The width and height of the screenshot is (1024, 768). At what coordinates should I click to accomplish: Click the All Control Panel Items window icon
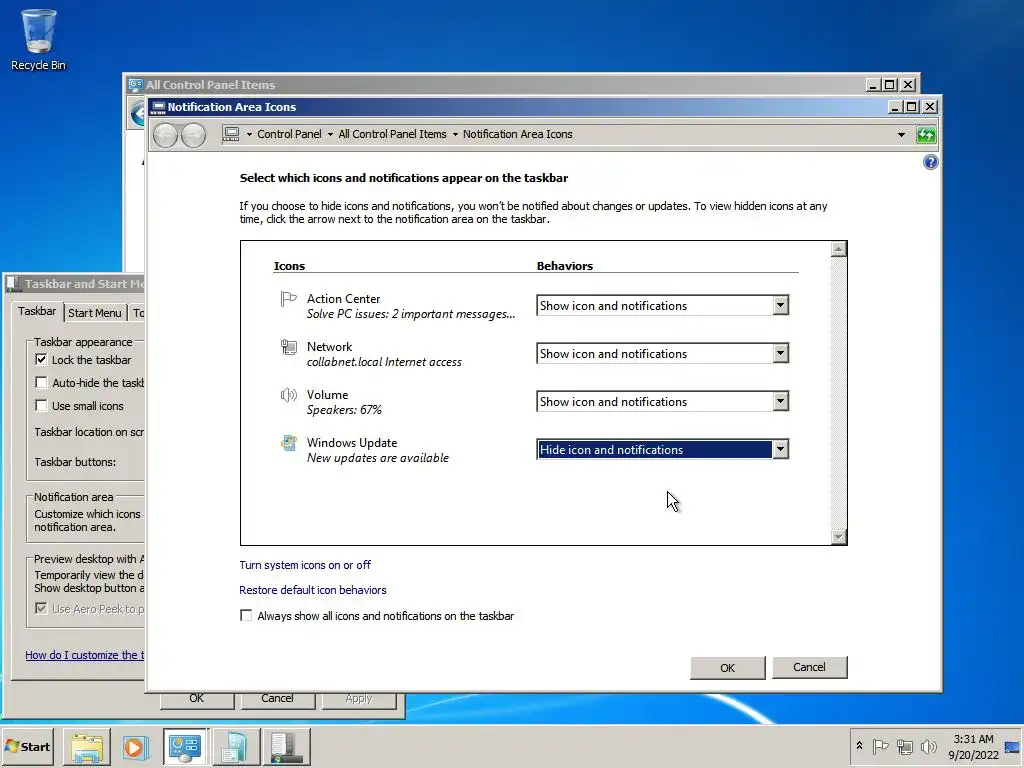(x=135, y=85)
